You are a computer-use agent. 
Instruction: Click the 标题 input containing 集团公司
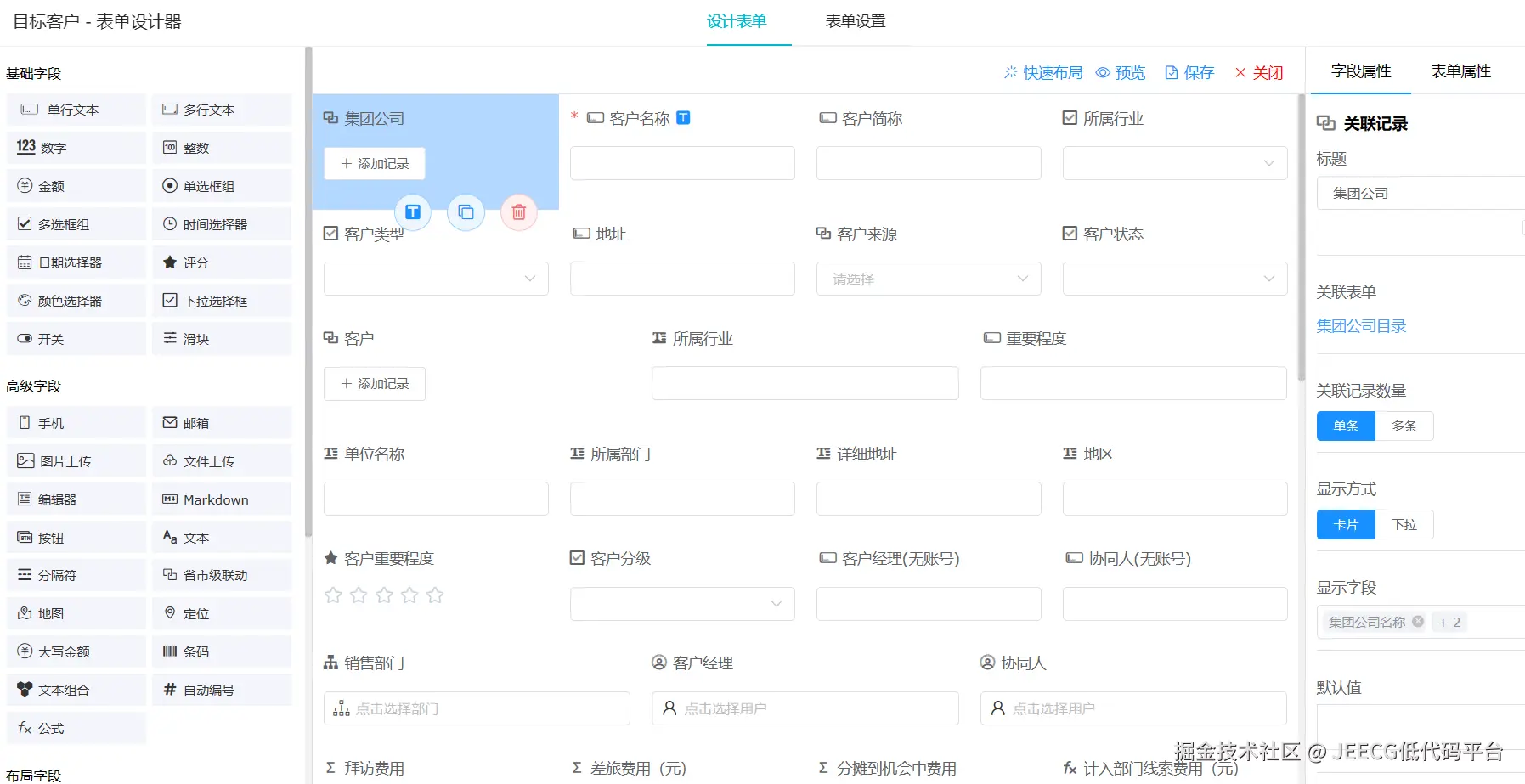tap(1421, 193)
